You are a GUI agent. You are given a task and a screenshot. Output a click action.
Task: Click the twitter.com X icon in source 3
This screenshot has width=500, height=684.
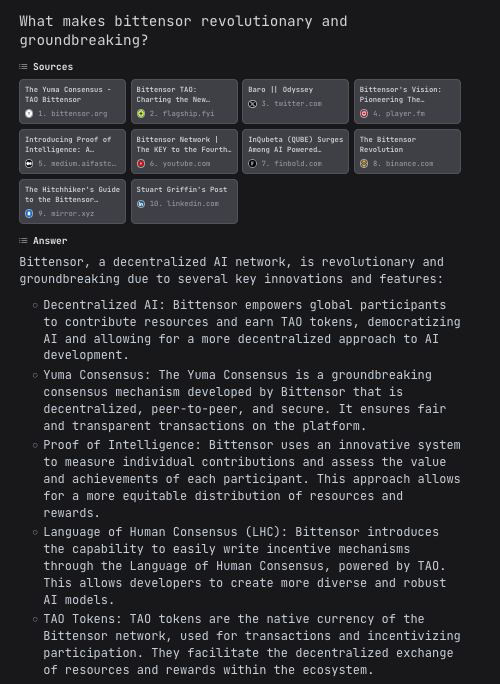(252, 103)
